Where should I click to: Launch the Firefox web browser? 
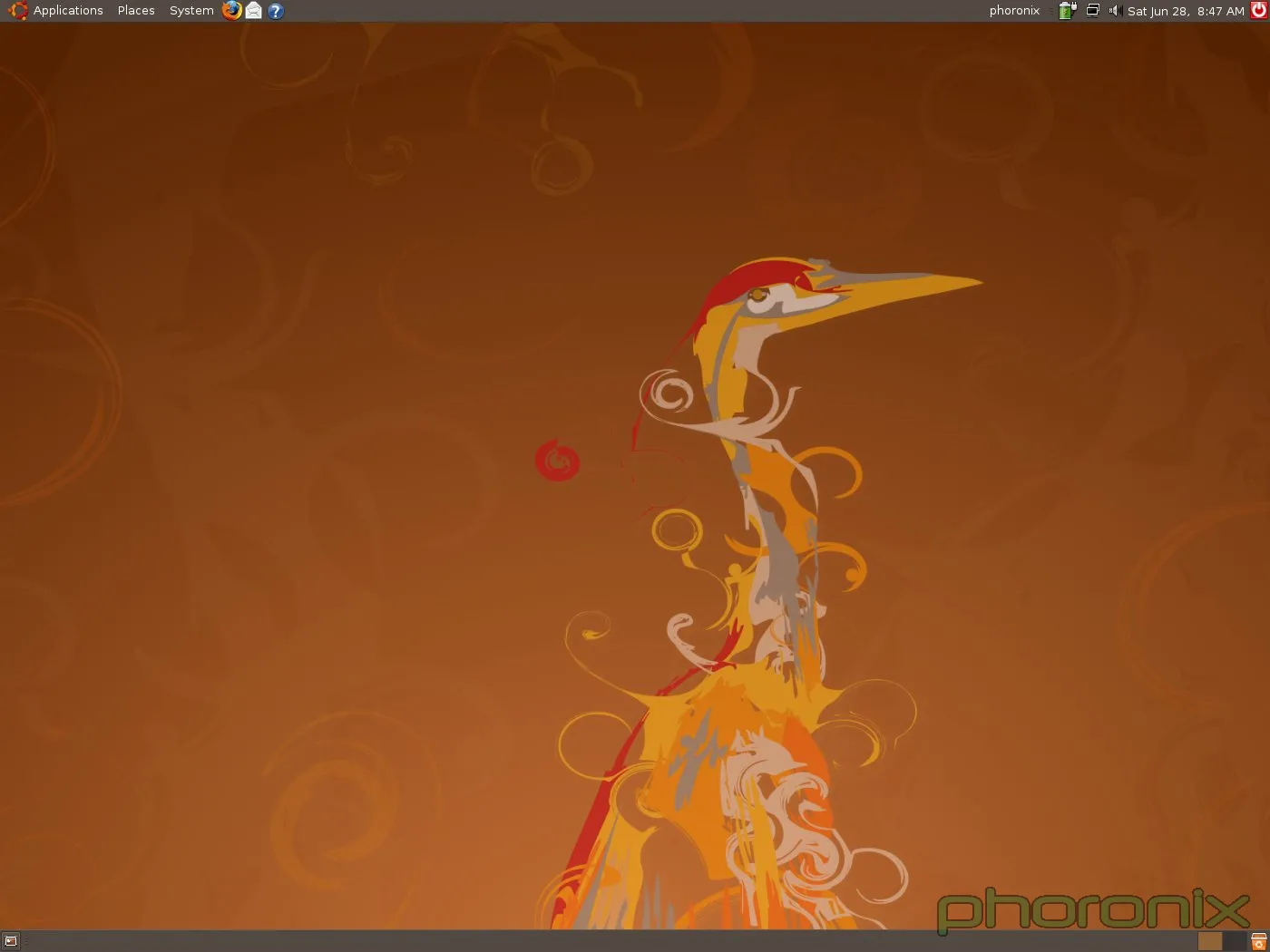[232, 11]
